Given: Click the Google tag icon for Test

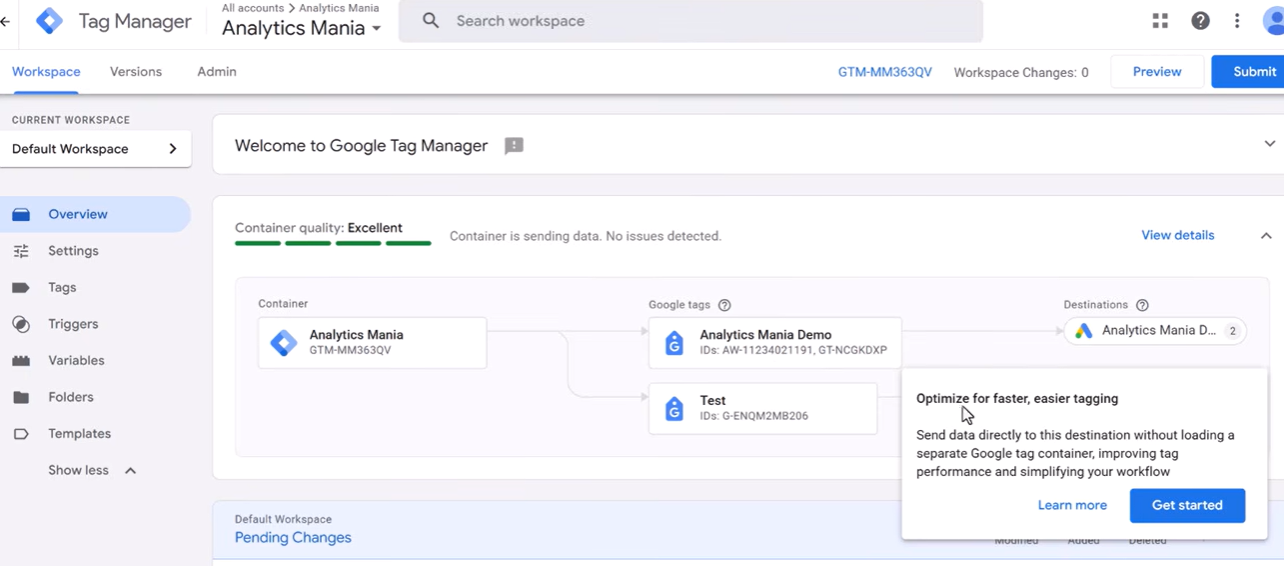Looking at the screenshot, I should [x=674, y=408].
